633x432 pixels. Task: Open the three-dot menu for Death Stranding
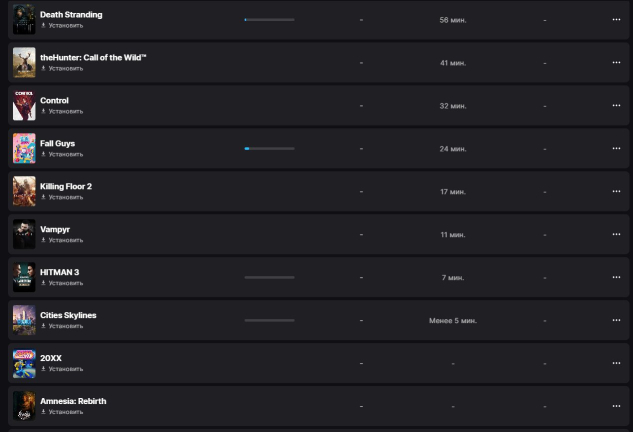click(x=616, y=19)
